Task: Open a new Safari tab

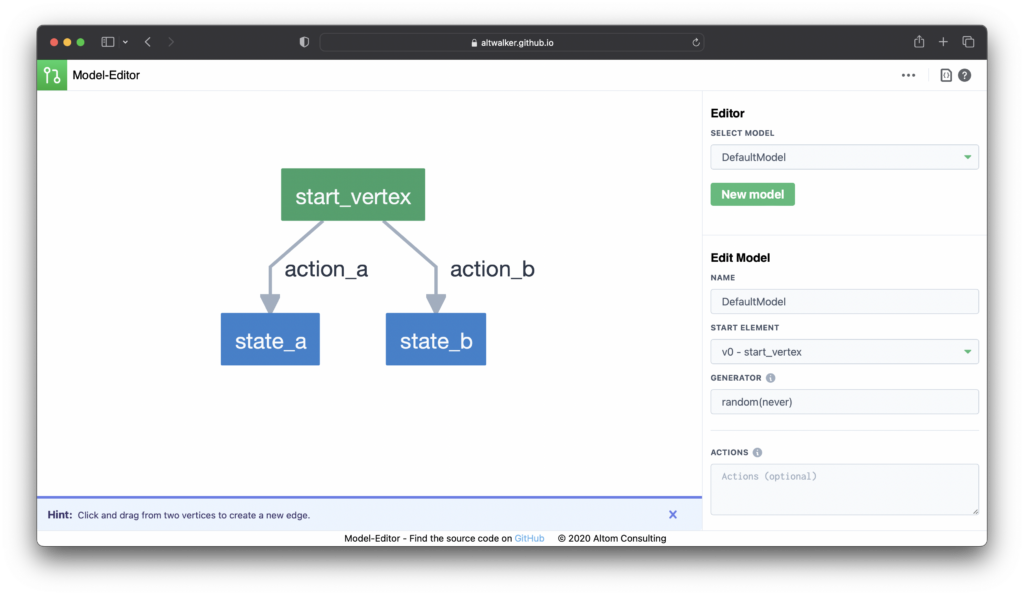Action: [x=943, y=42]
